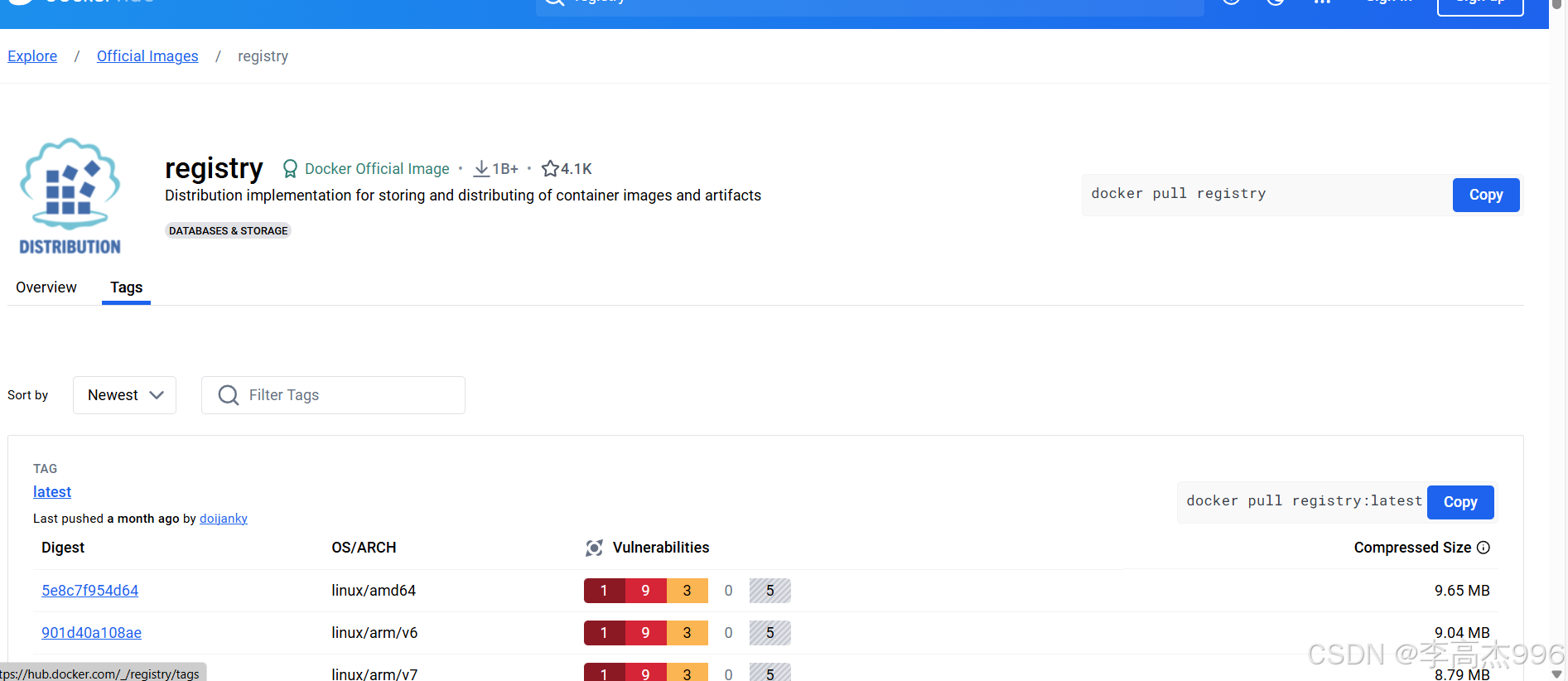Click the magnifier icon in Filter Tags

(229, 395)
